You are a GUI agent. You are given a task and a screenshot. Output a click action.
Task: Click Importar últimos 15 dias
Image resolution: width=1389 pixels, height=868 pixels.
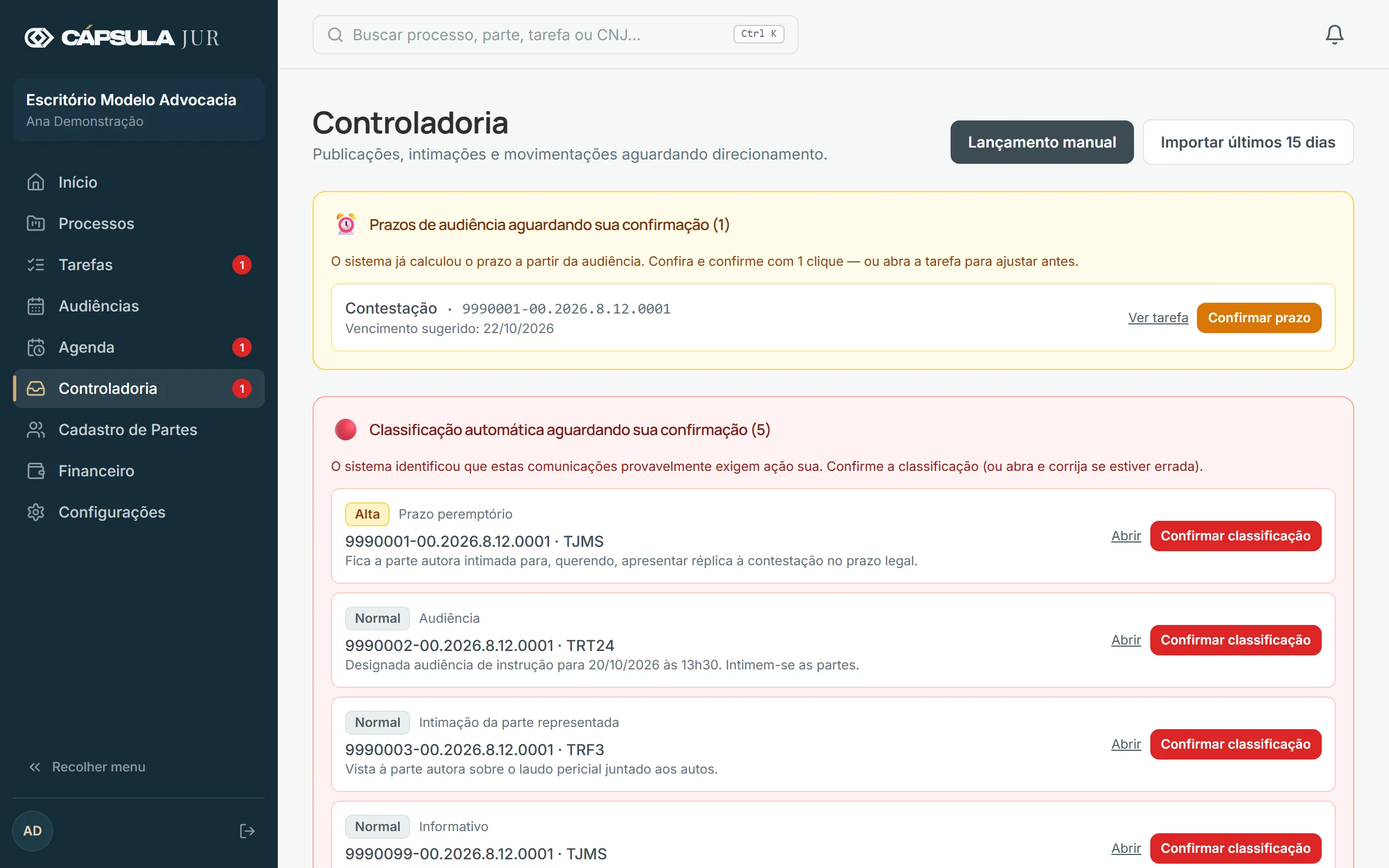[x=1248, y=142]
